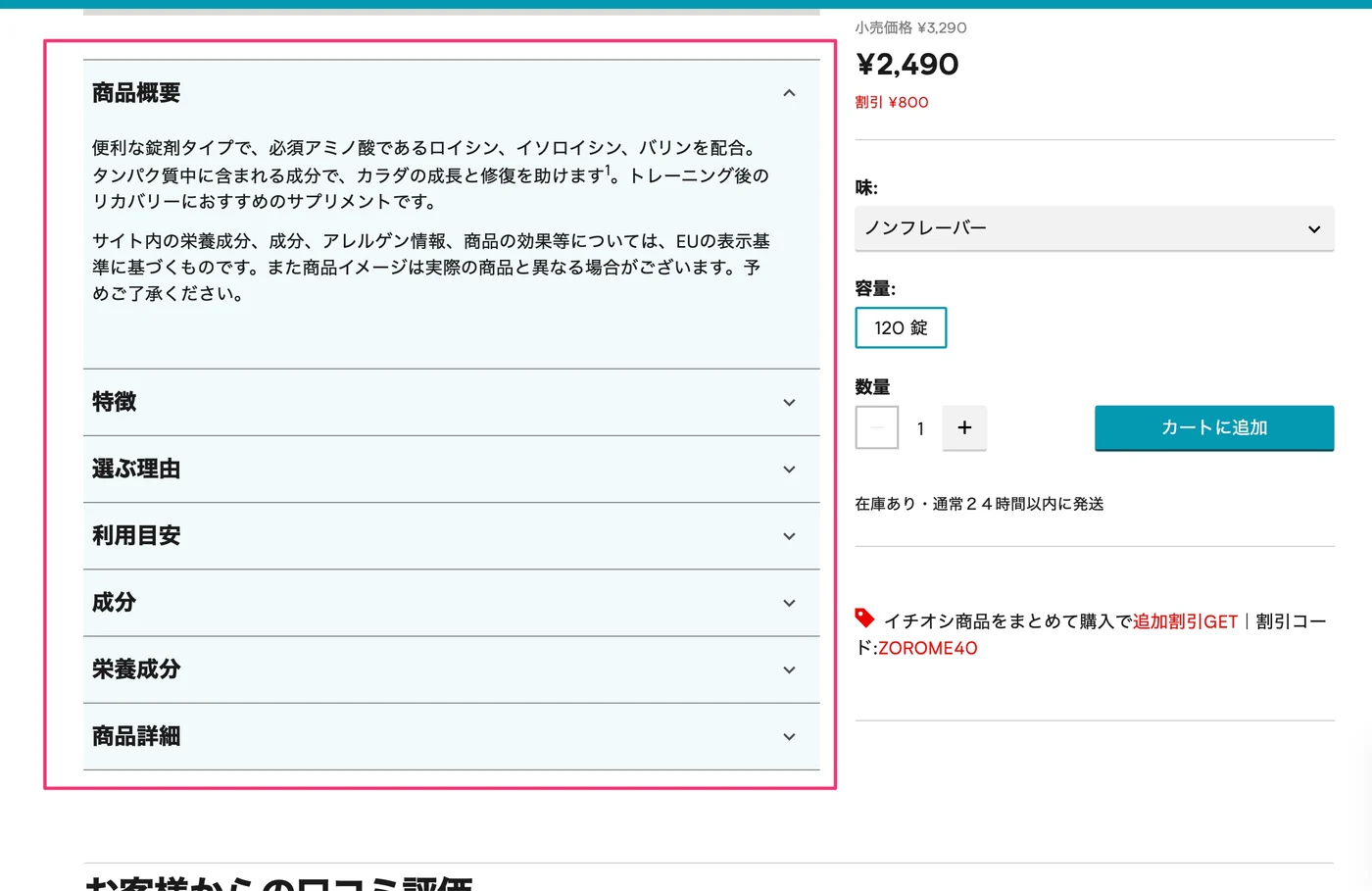Viewport: 1372px width, 891px height.
Task: Click the product overview description paragraph
Action: [x=431, y=174]
